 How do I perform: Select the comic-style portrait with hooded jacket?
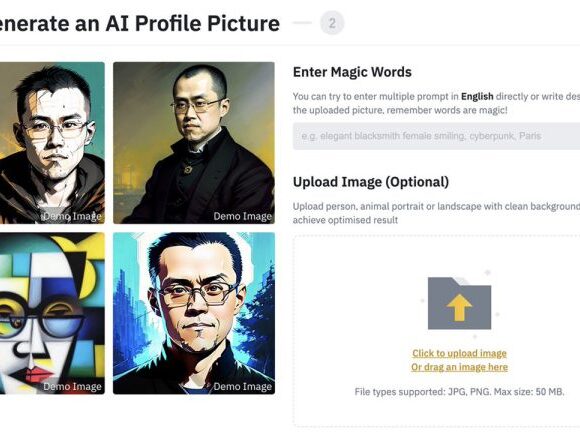[52, 143]
